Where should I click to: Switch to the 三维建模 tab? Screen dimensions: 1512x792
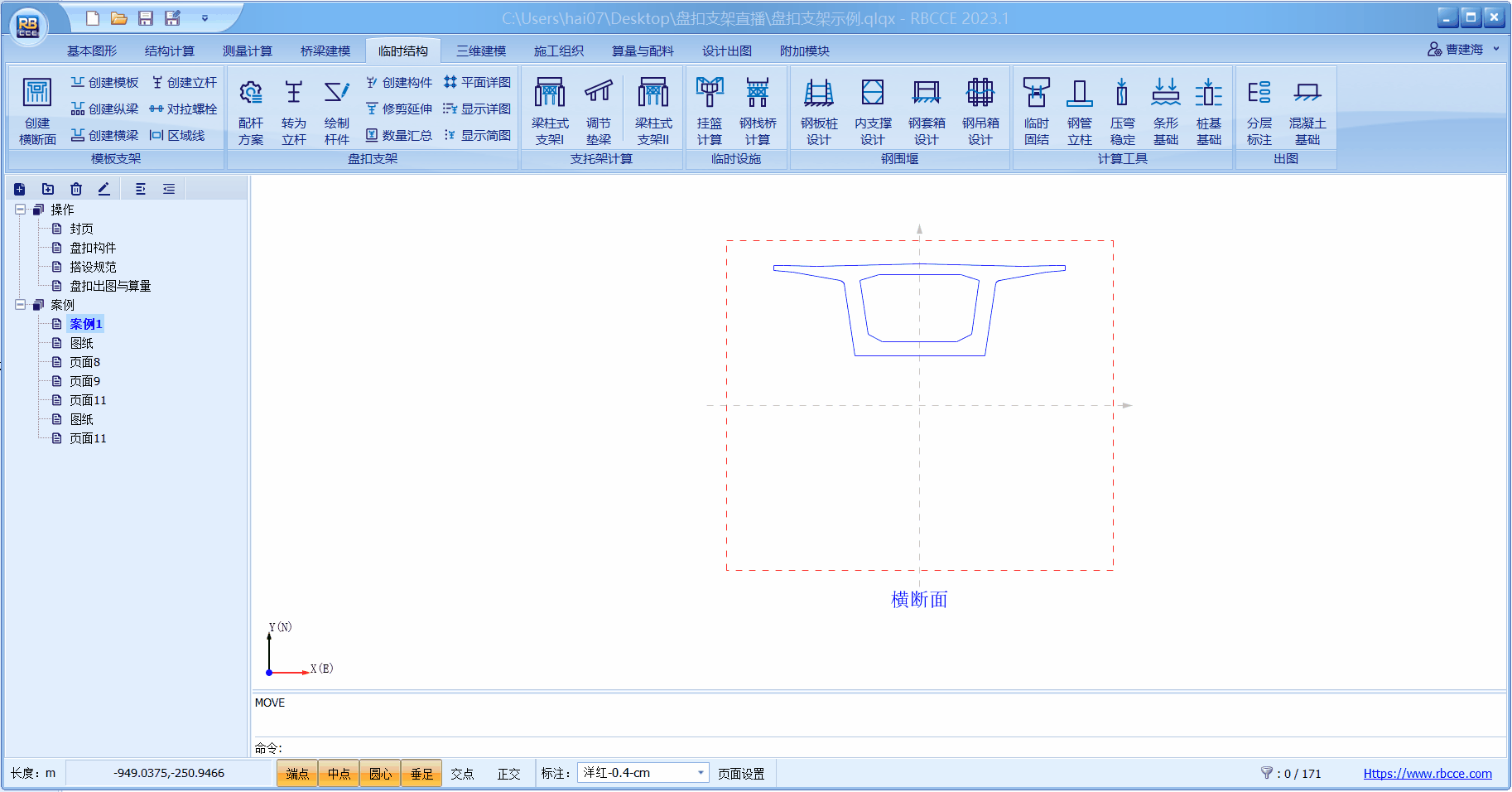click(481, 51)
